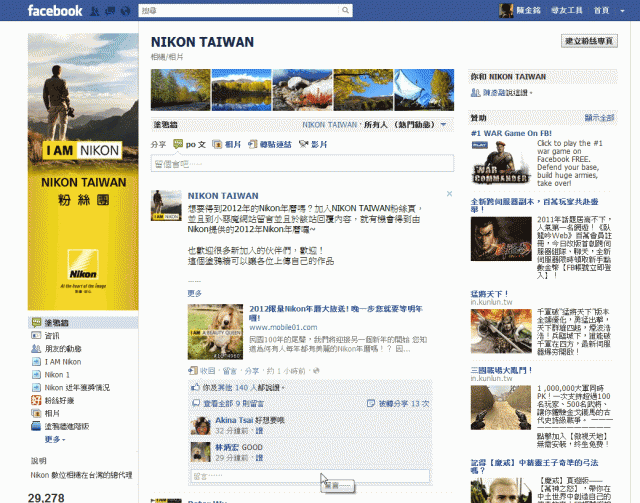
Task: Open the messages icon in the top bar
Action: 110,11
